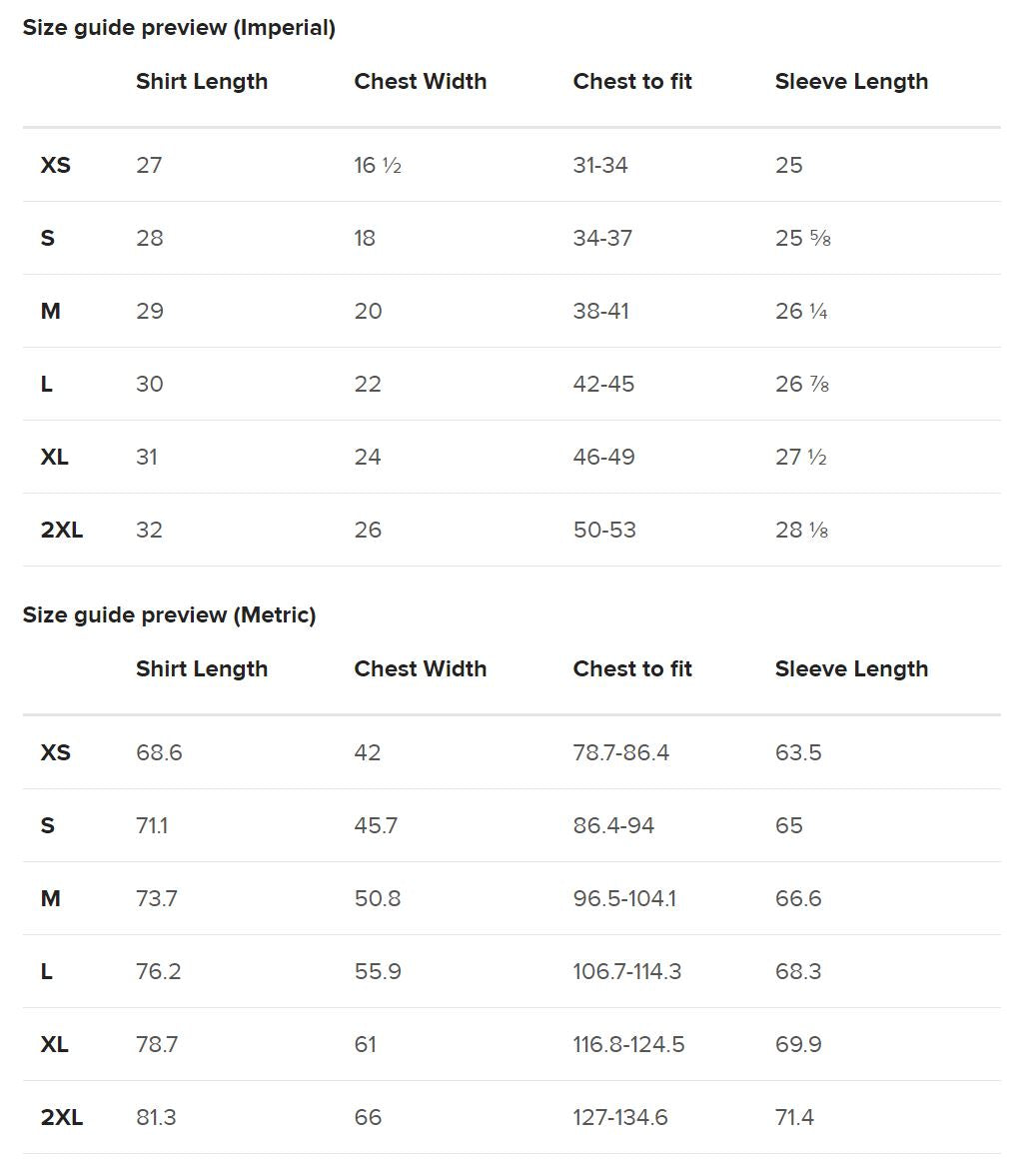Click Sleeve Length header in Imperial table
Viewport: 1036px width, 1162px height.
coord(851,82)
